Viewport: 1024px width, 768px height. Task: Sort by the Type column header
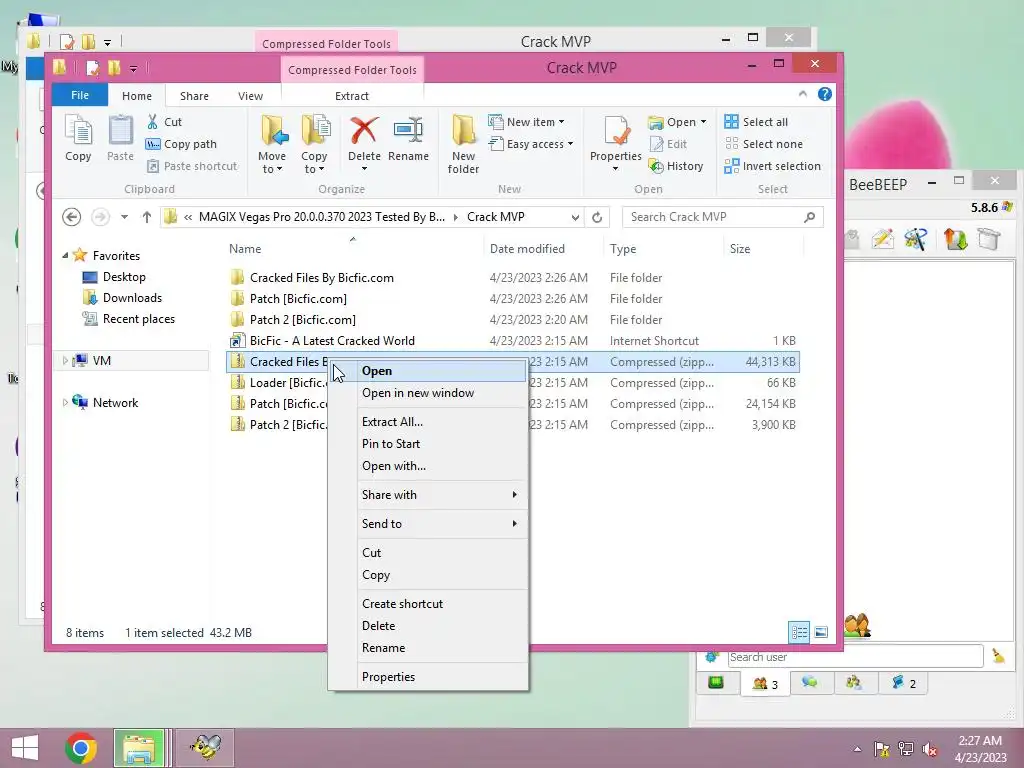click(622, 249)
